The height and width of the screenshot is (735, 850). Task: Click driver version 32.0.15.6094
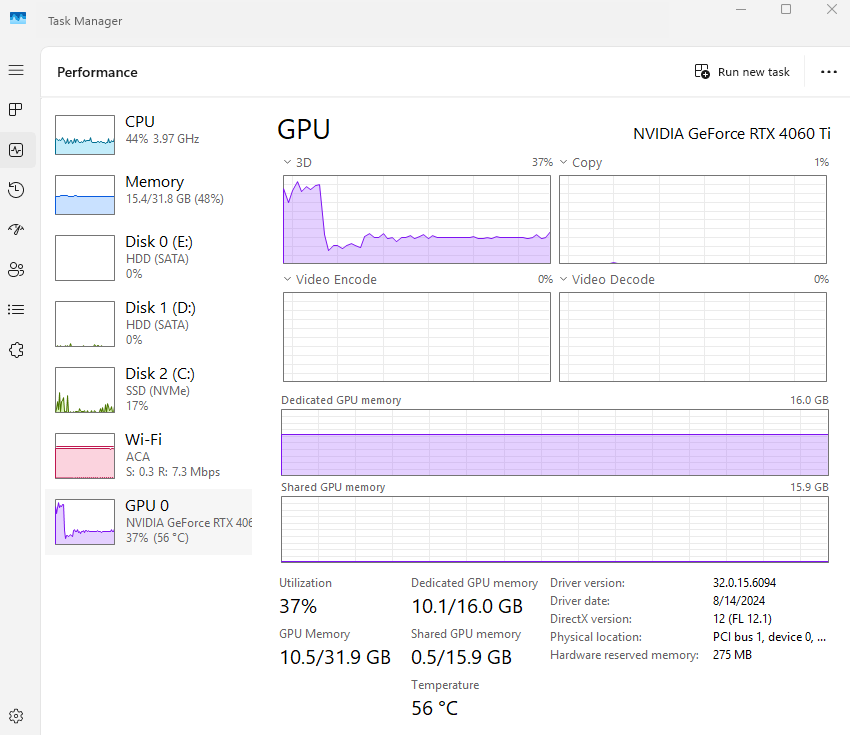click(744, 583)
